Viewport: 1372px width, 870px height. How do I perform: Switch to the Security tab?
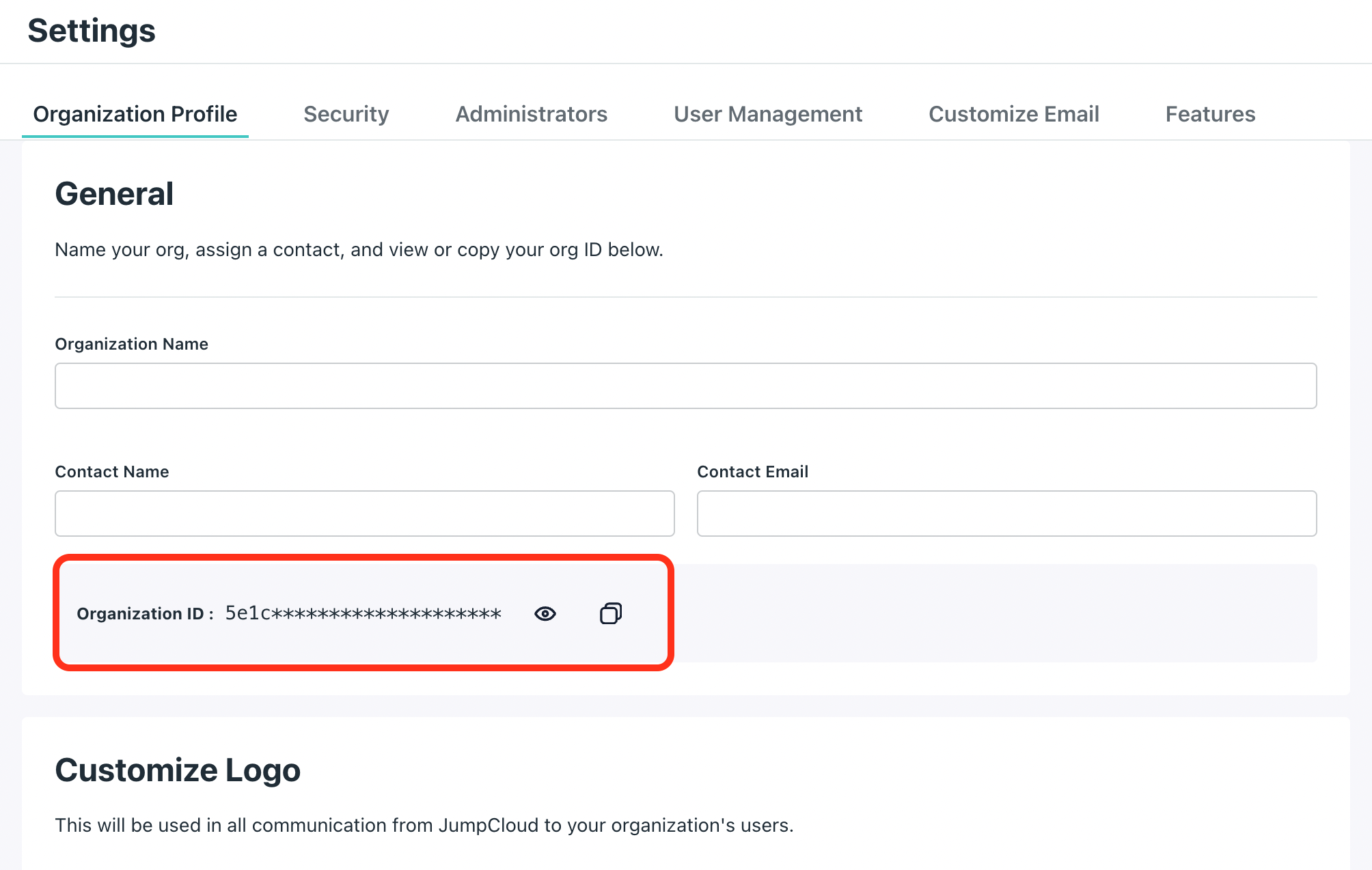[x=346, y=114]
